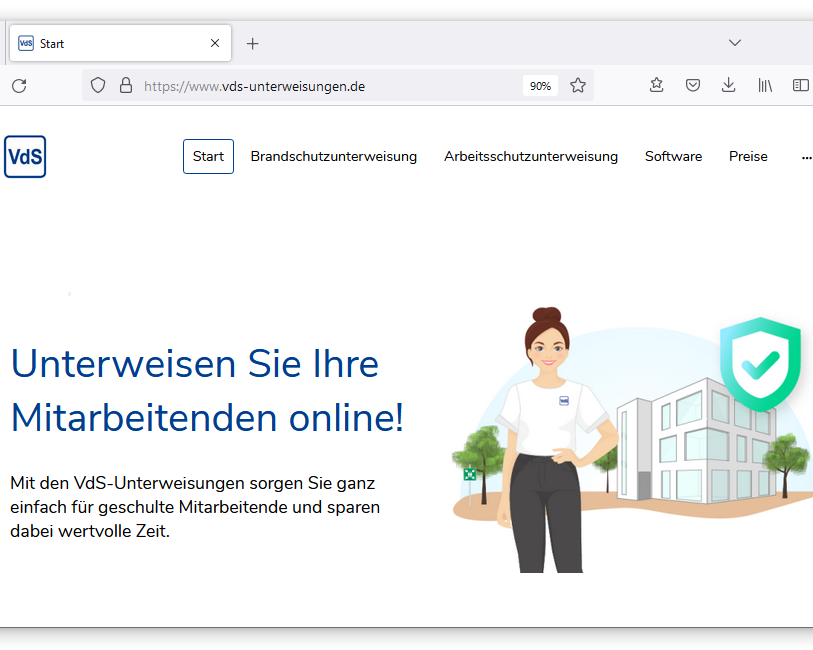Bookmark this page with the star icon
The image size is (813, 650).
(x=578, y=86)
